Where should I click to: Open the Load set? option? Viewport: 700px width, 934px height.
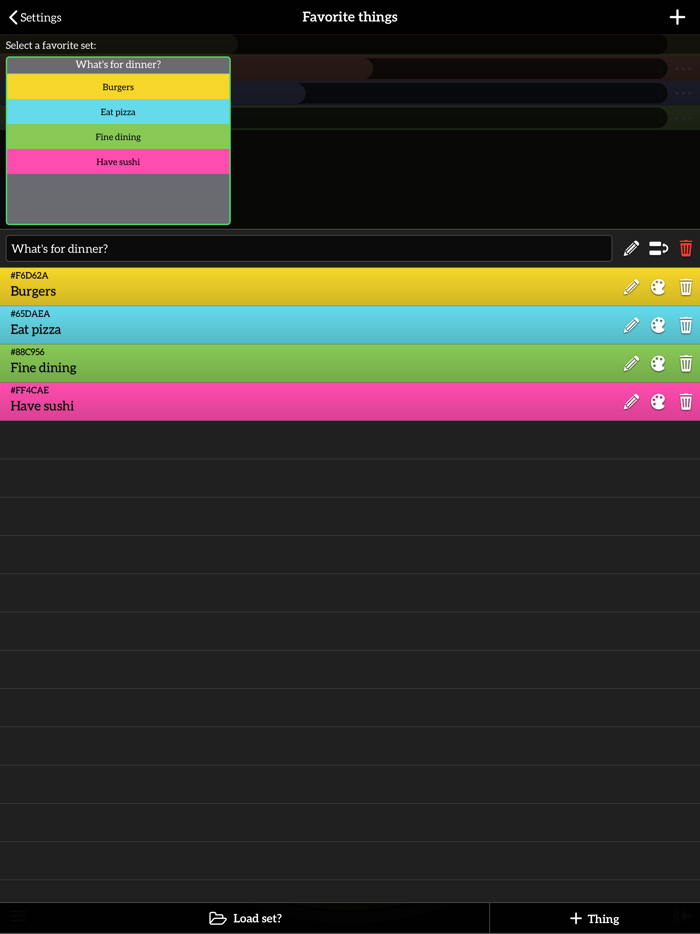245,918
